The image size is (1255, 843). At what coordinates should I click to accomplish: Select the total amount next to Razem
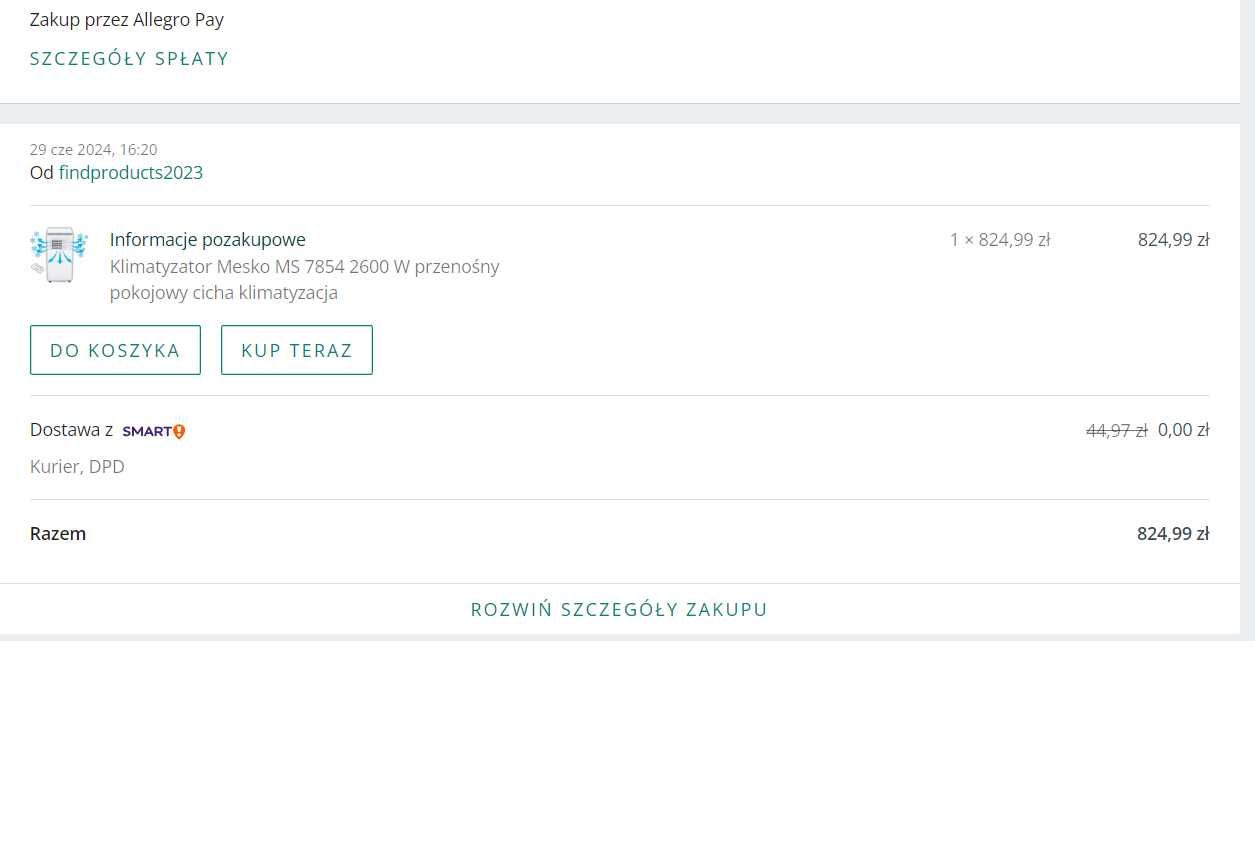point(1173,534)
